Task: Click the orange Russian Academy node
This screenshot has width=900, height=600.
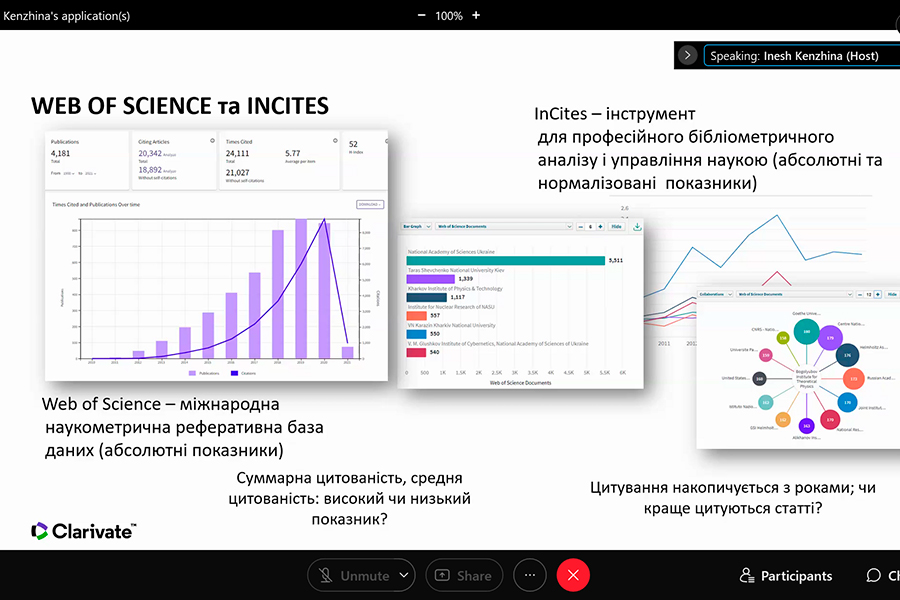Action: (x=854, y=379)
